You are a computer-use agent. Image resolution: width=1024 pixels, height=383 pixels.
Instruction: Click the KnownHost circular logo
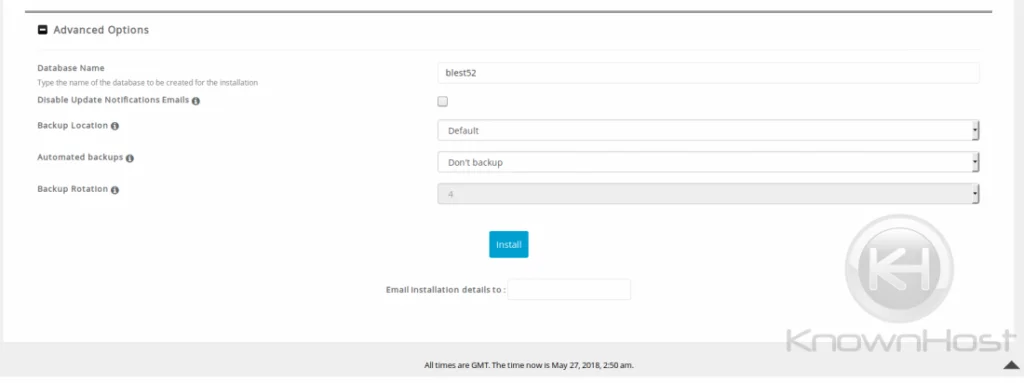point(899,269)
